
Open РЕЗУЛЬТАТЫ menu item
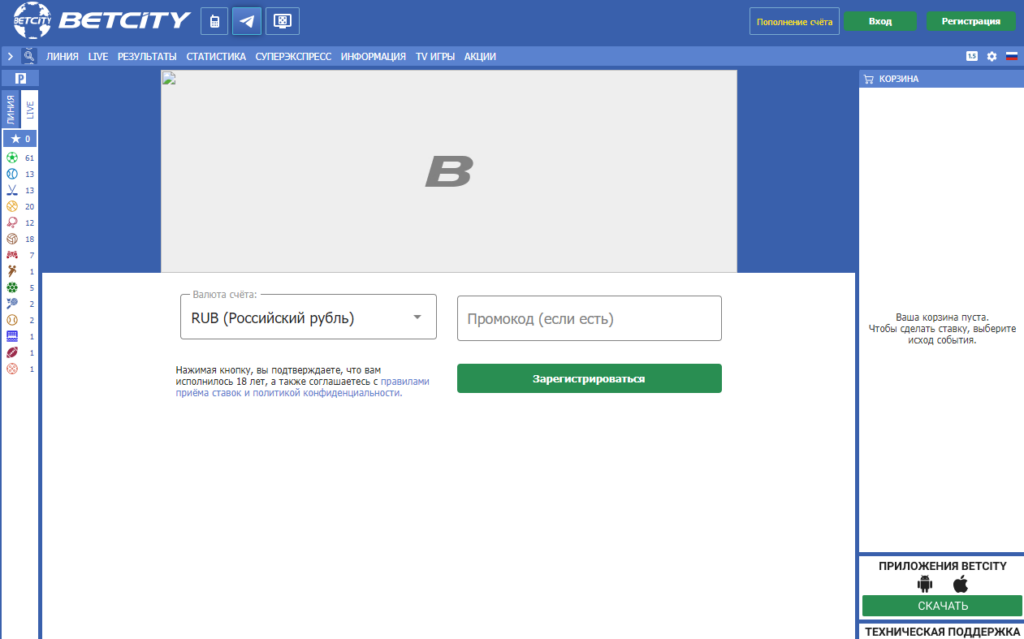coord(147,57)
